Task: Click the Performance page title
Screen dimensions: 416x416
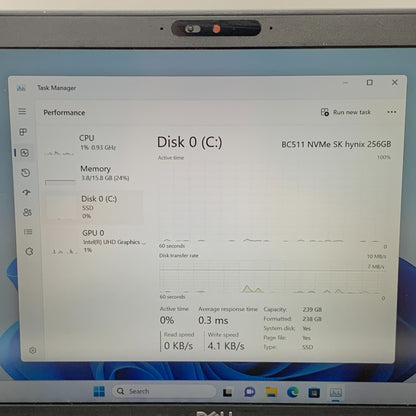Action: pos(64,113)
